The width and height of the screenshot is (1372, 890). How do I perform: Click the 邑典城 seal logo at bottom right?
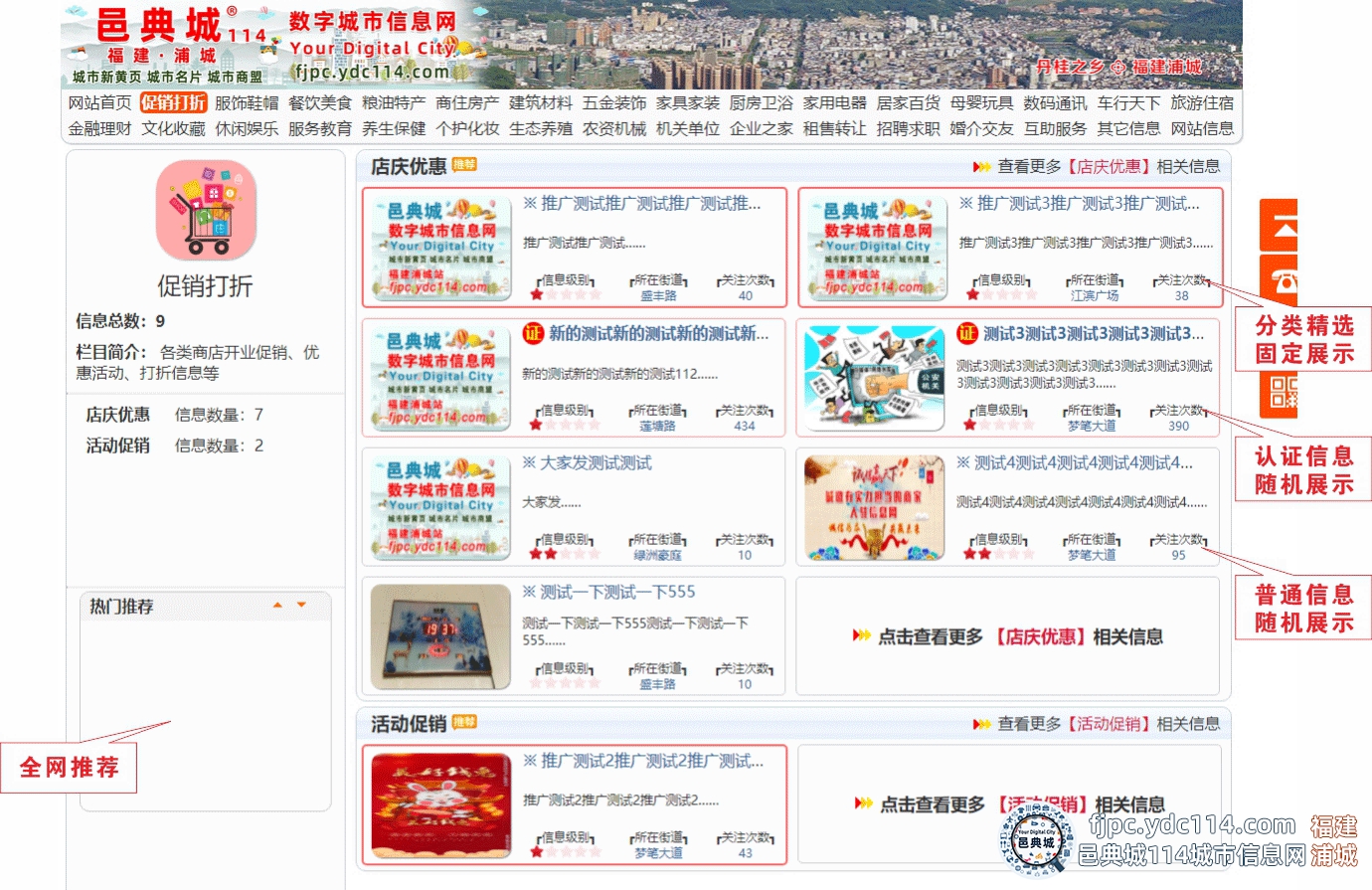1036,841
